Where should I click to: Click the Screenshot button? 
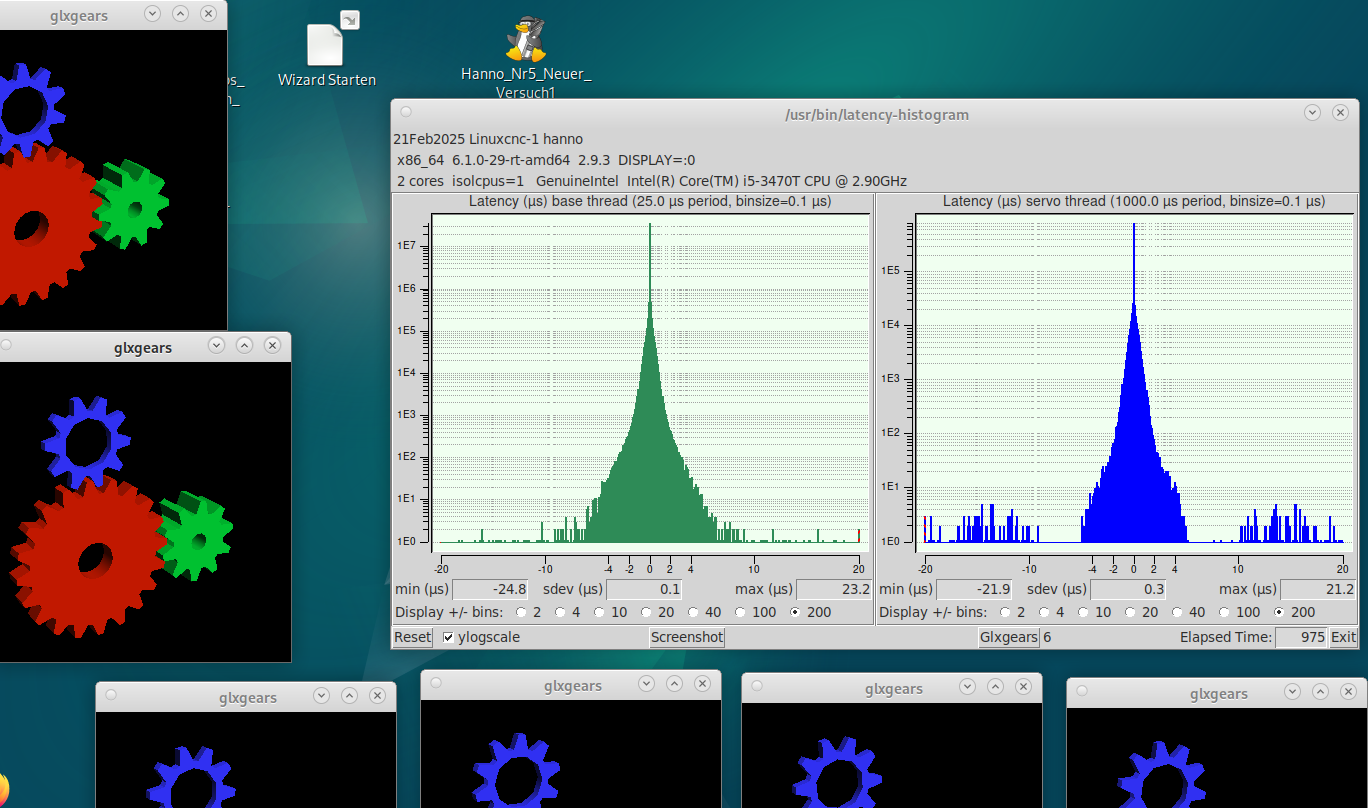(x=687, y=637)
